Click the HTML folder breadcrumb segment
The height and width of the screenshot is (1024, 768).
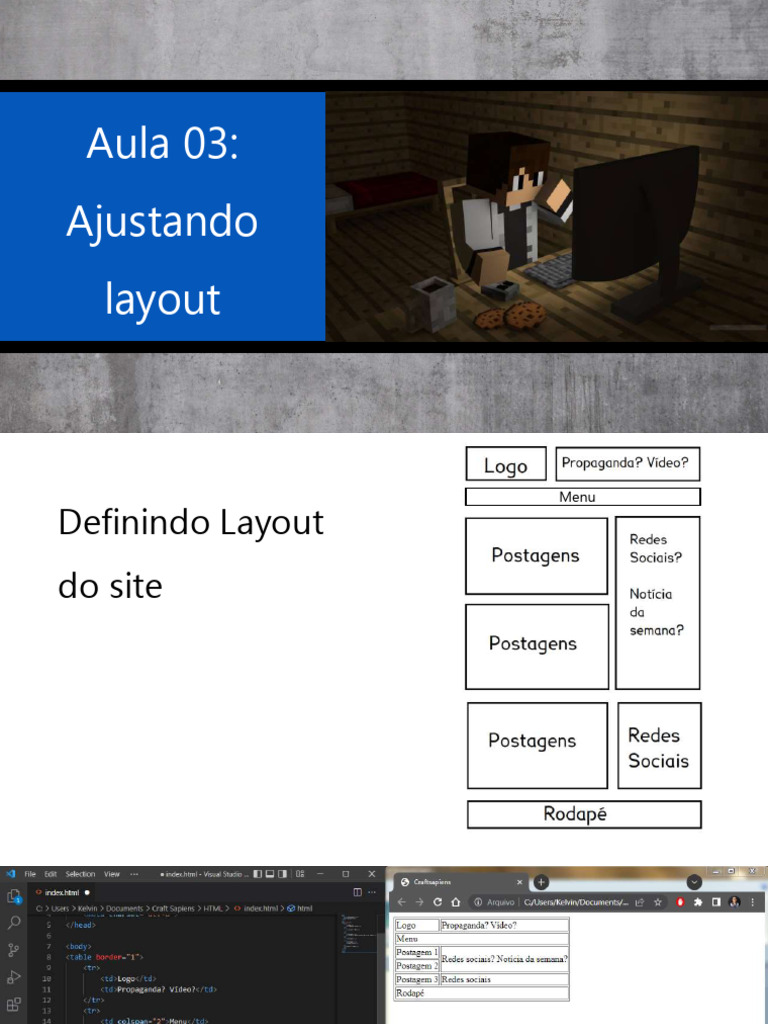pos(213,908)
